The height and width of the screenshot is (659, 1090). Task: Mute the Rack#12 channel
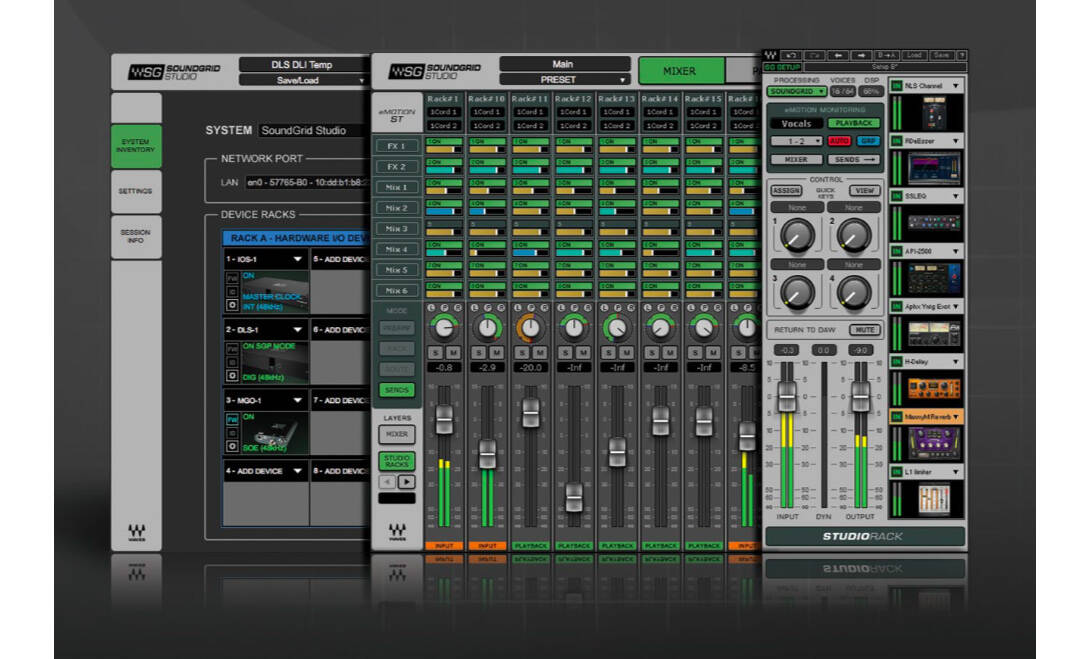585,352
